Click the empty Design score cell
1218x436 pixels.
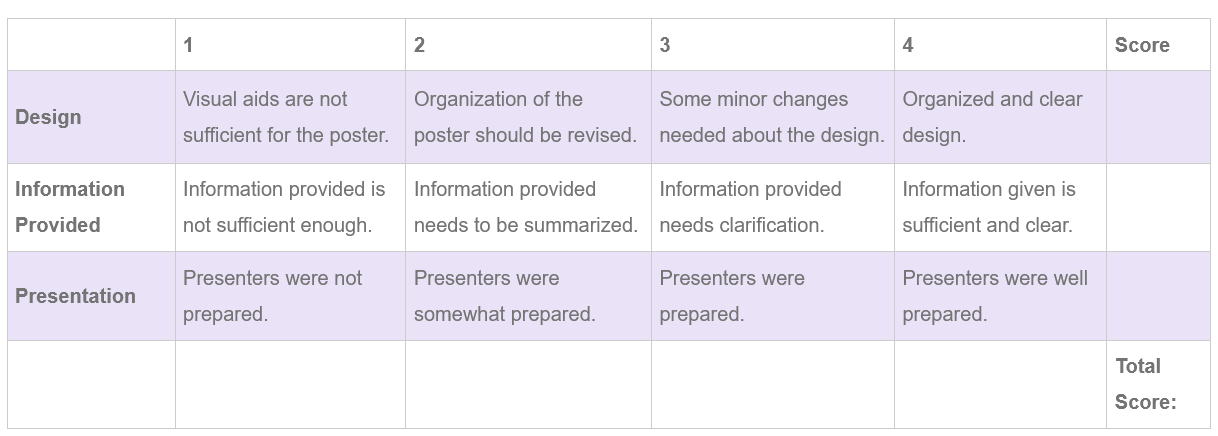point(1158,117)
